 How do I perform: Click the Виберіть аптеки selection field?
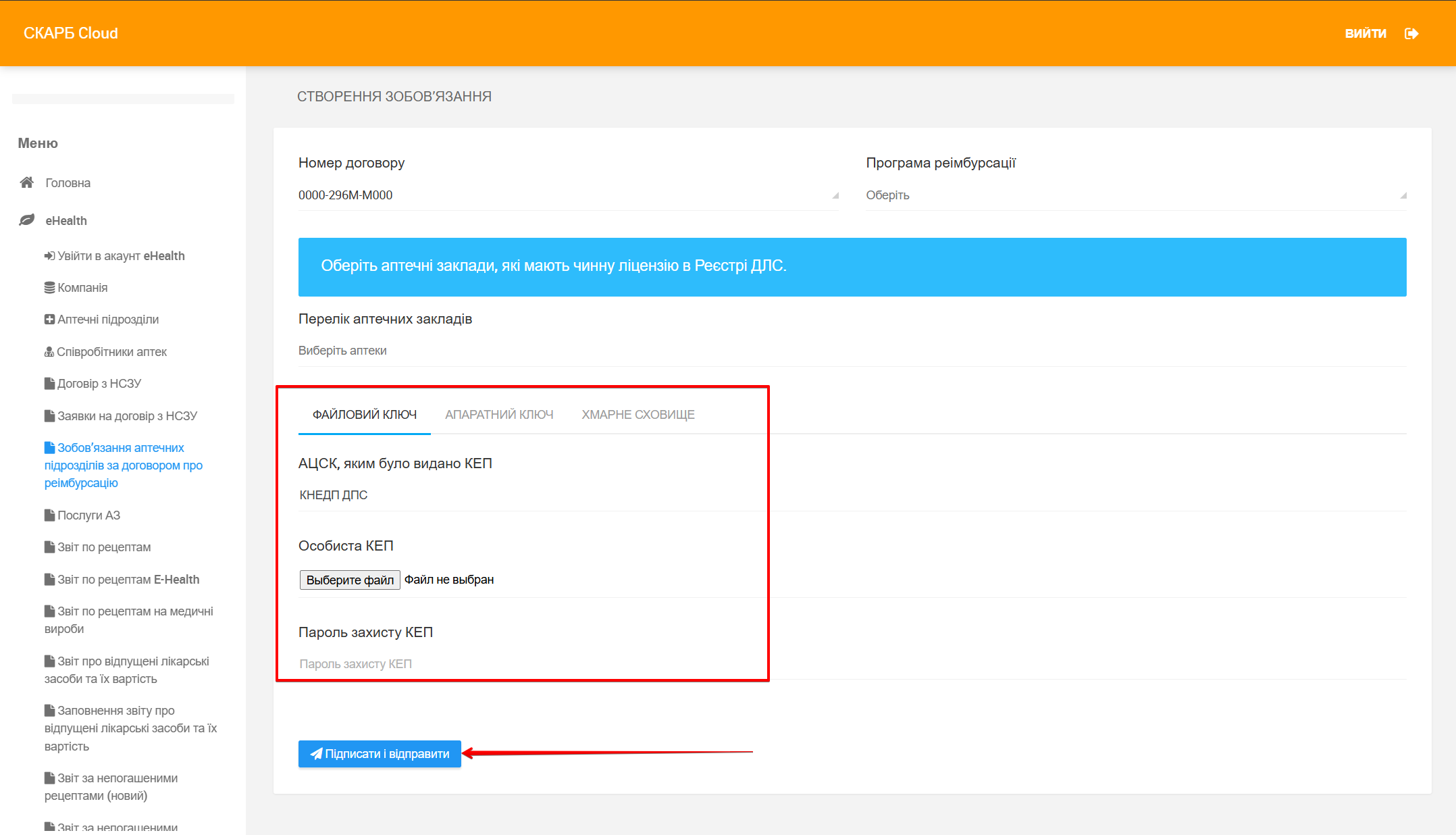tap(851, 351)
